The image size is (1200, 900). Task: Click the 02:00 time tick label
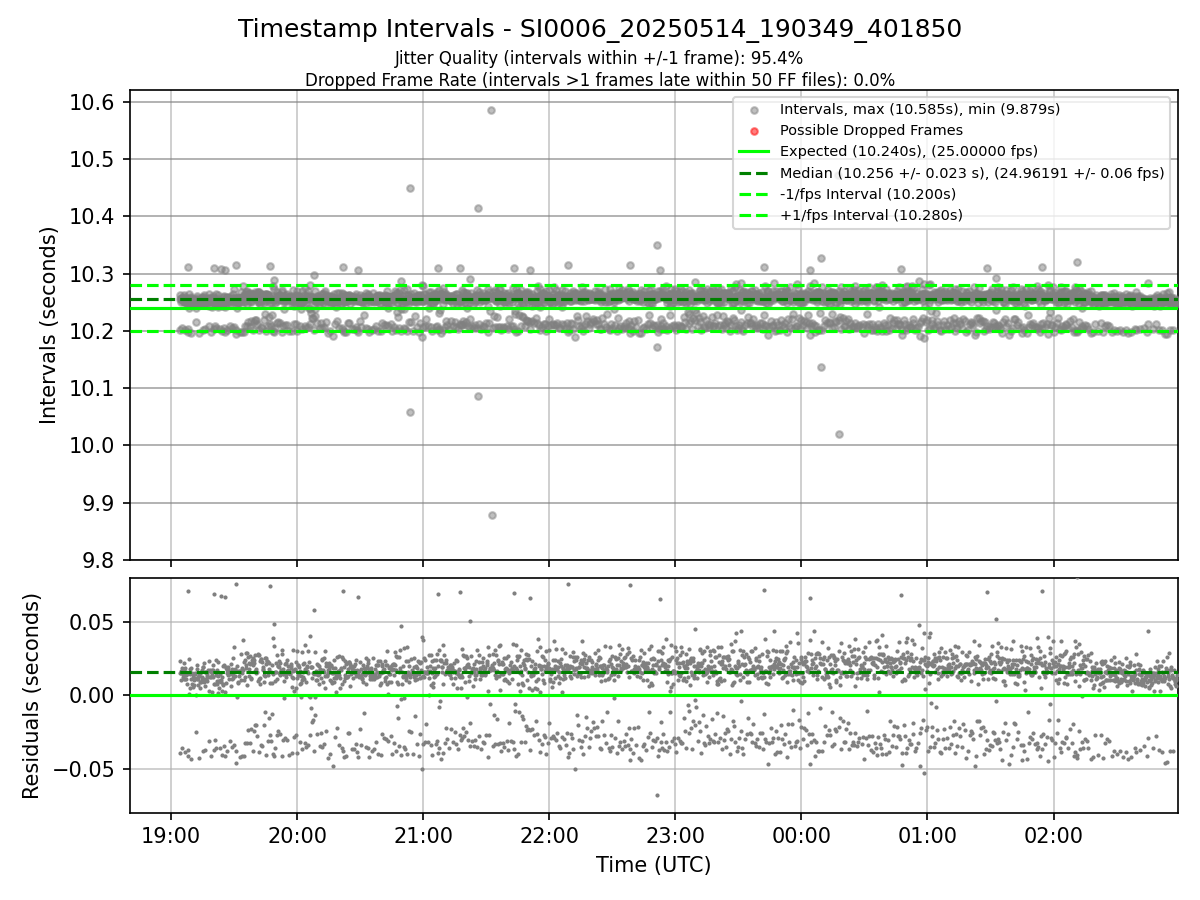point(1053,835)
